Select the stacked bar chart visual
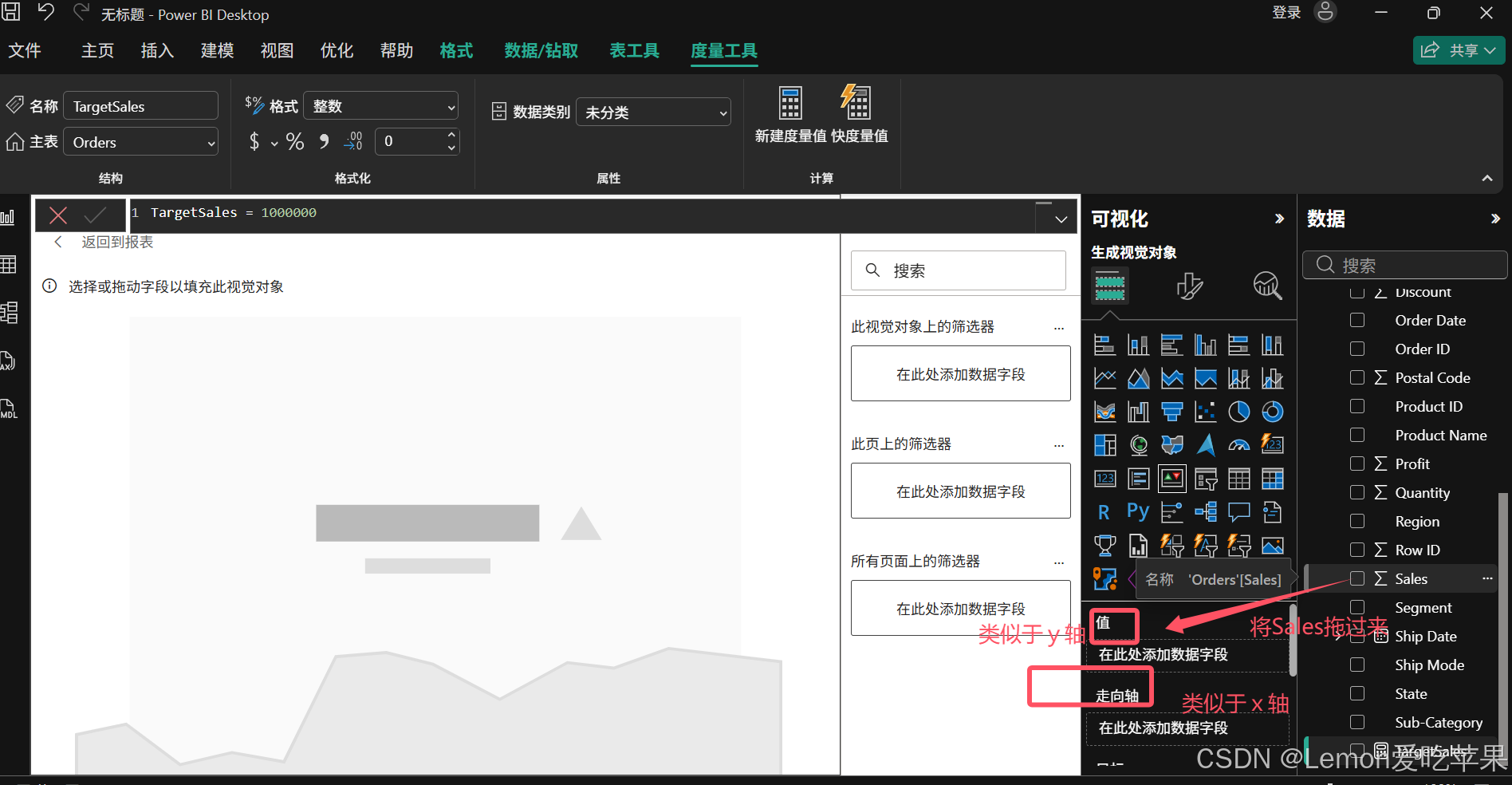1512x785 pixels. point(1104,345)
